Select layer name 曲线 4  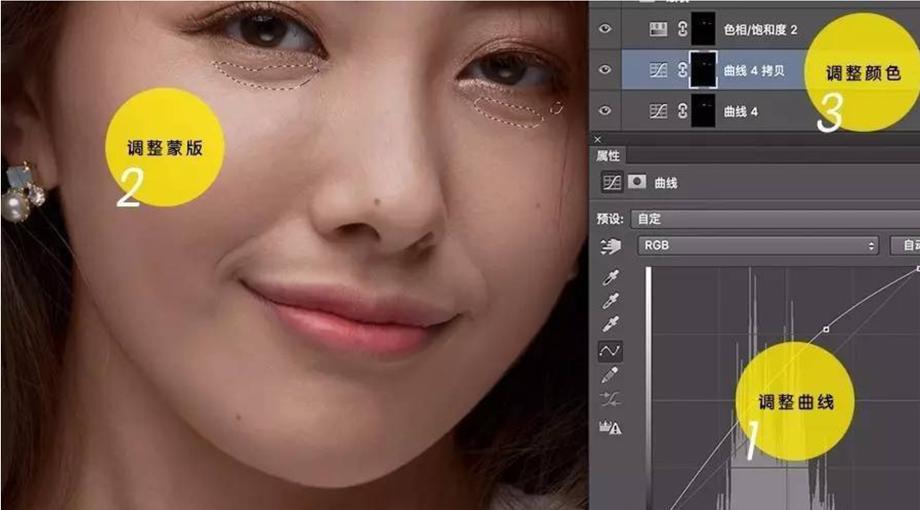(741, 112)
